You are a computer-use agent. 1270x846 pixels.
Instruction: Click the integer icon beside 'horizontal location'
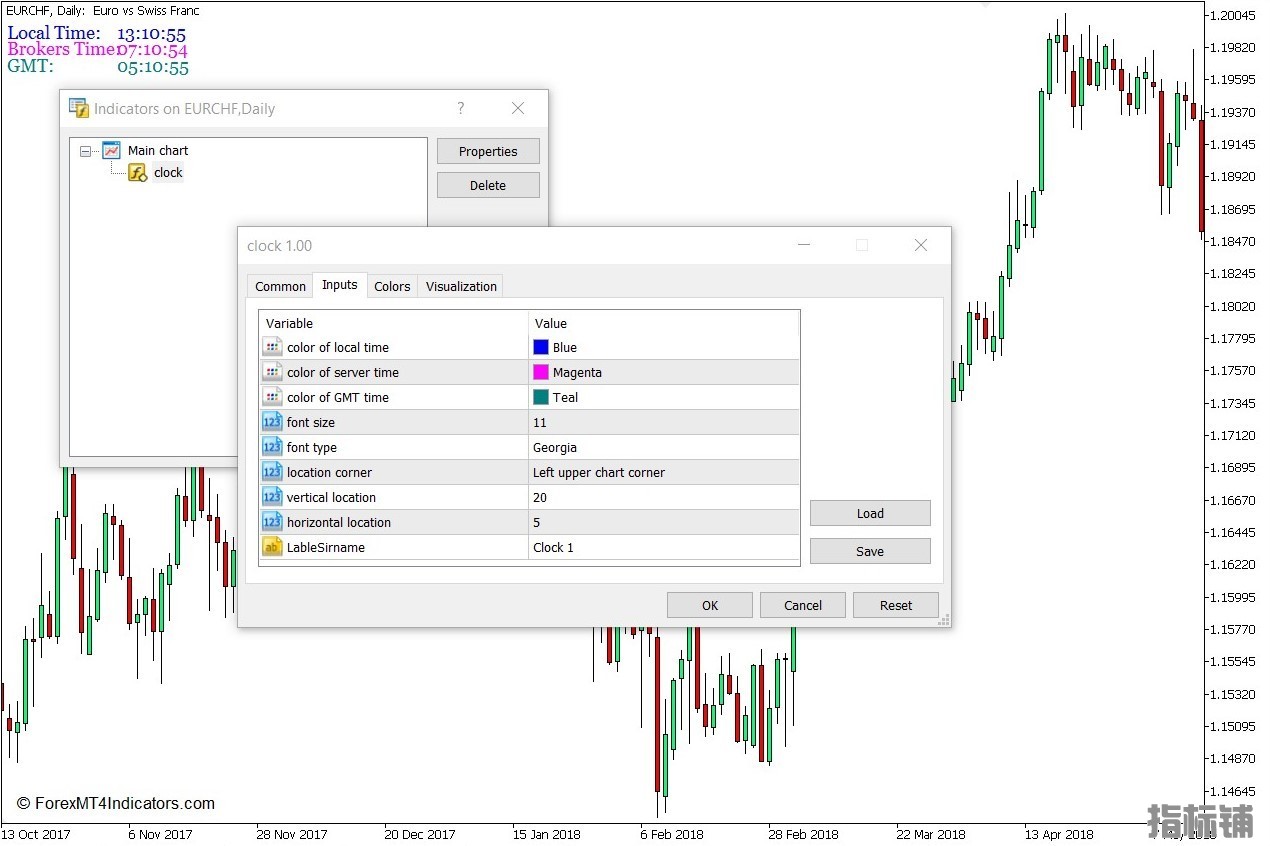tap(272, 522)
